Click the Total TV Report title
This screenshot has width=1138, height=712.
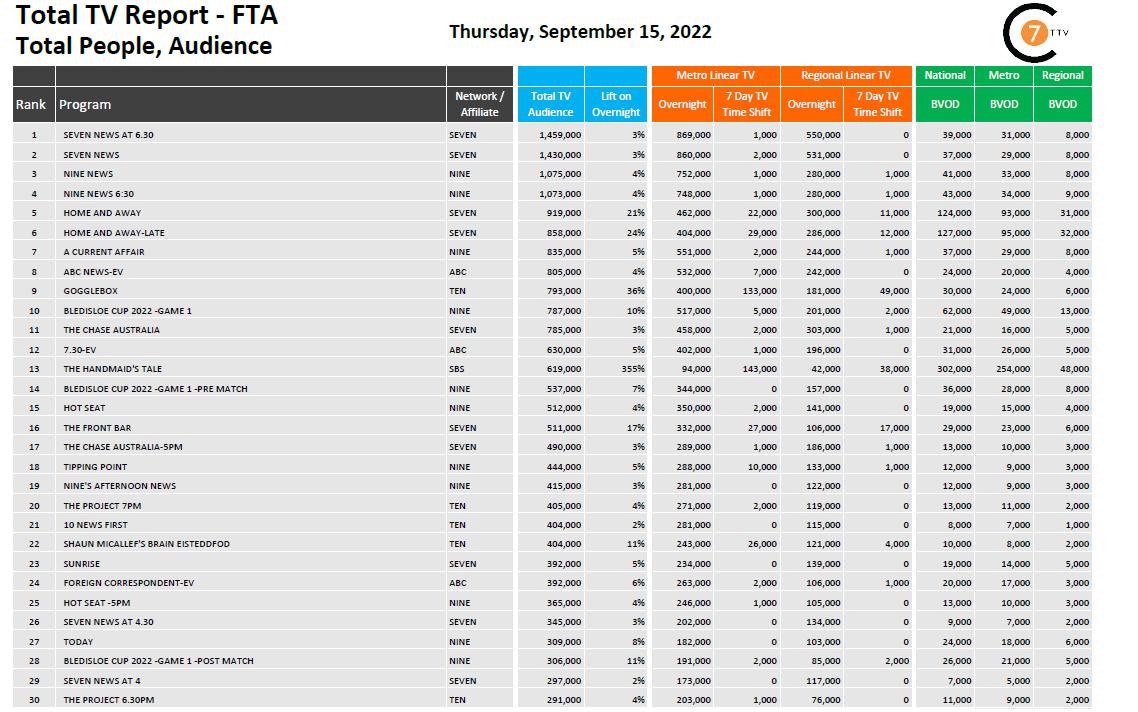(x=147, y=16)
